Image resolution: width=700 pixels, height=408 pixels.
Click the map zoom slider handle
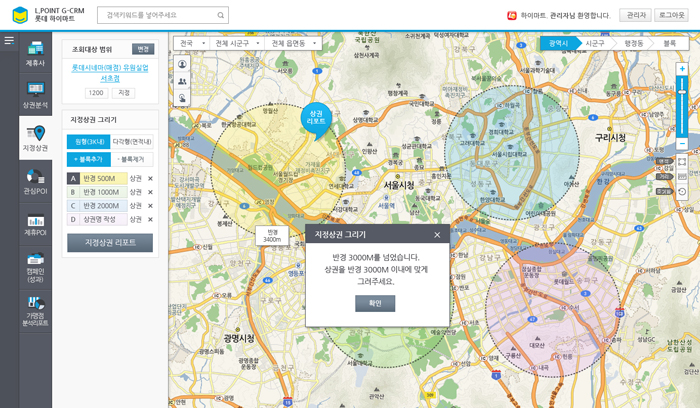coord(682,92)
